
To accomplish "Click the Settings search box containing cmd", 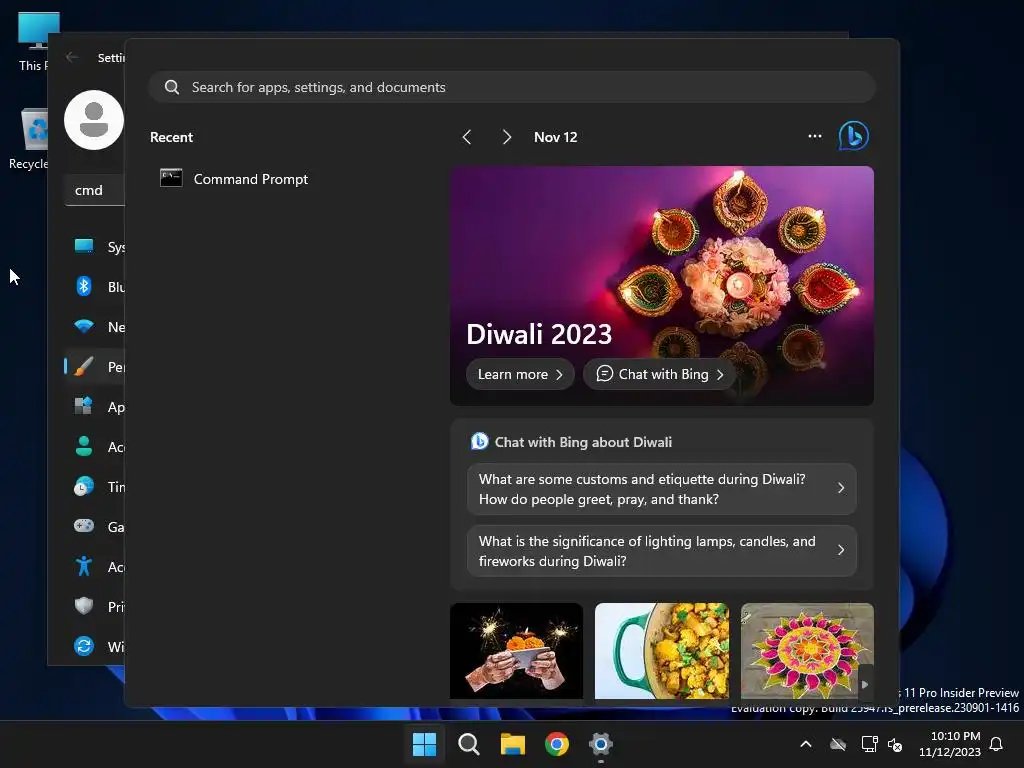I will pos(95,190).
